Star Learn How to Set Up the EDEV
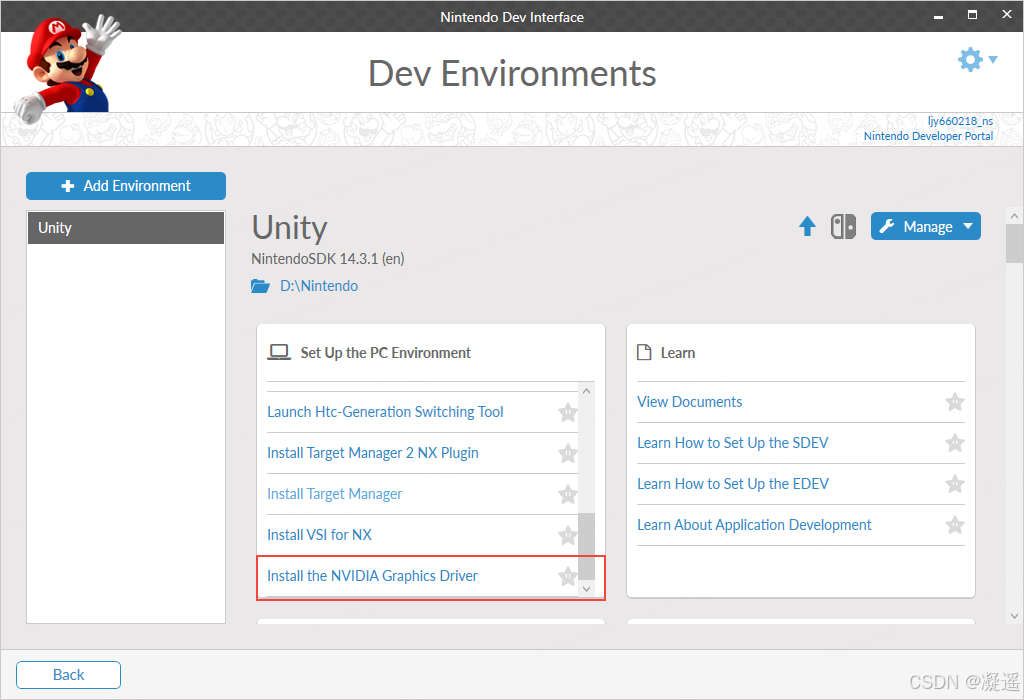The height and width of the screenshot is (700, 1024). pos(955,484)
